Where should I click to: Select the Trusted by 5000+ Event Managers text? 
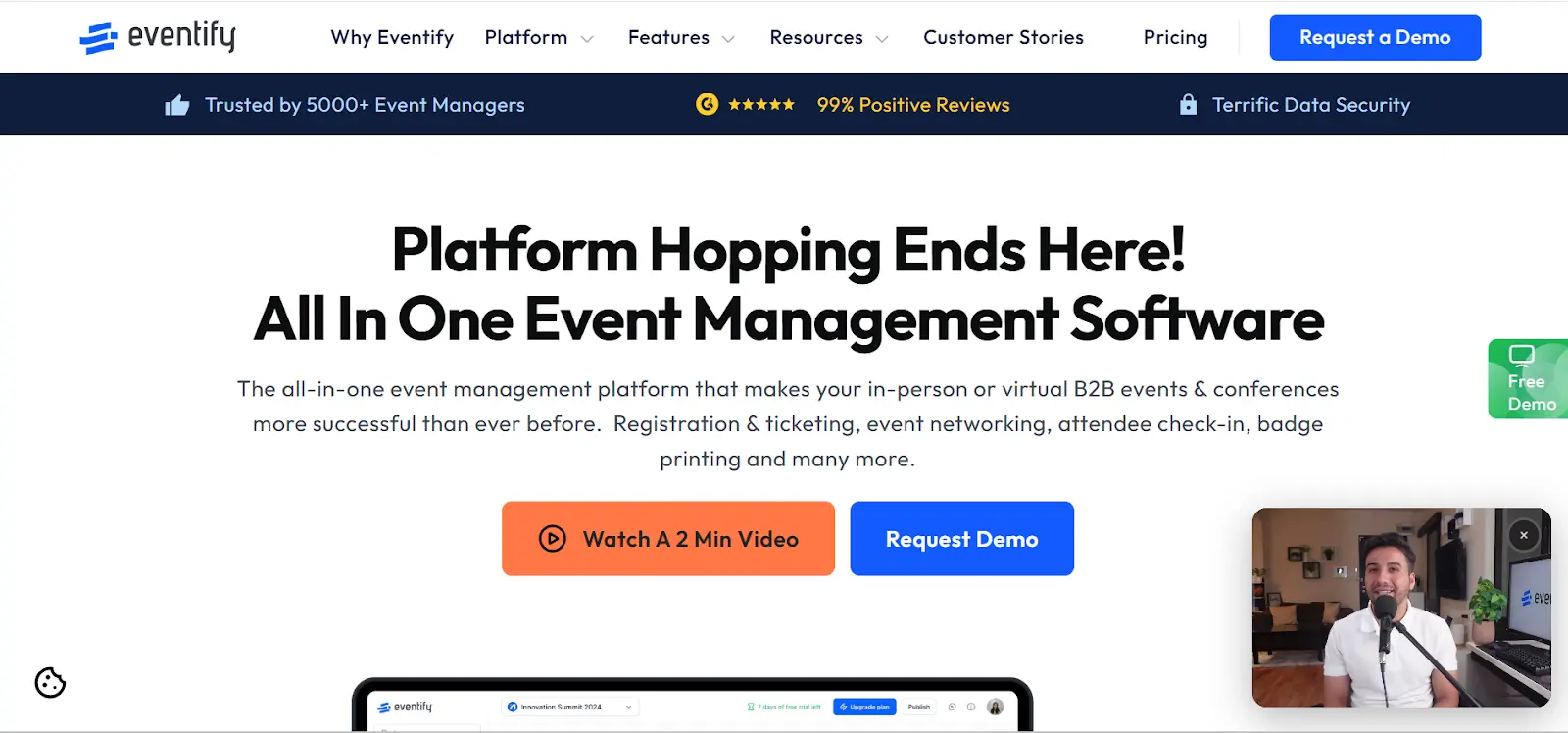[x=365, y=105]
